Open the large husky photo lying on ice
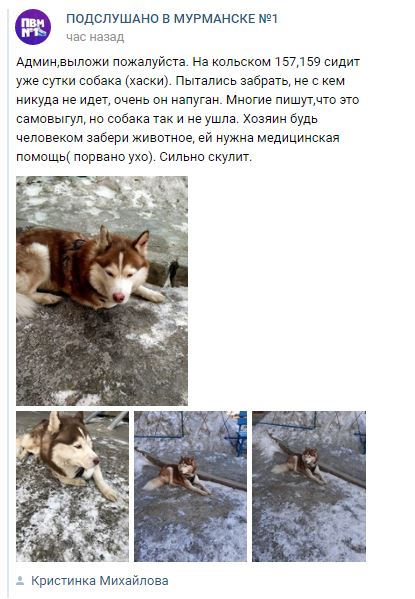Screen dimensions: 415x599 click(102, 291)
